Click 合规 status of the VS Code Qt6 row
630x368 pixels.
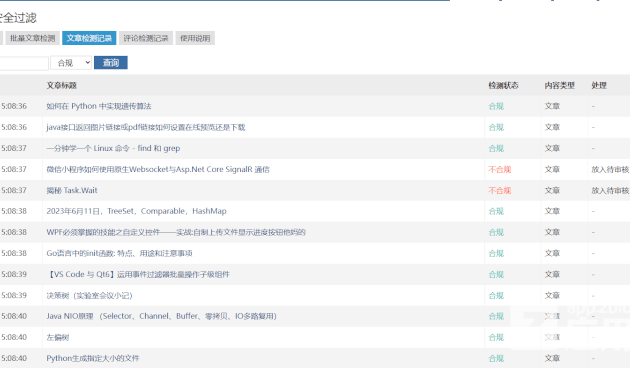tap(496, 274)
